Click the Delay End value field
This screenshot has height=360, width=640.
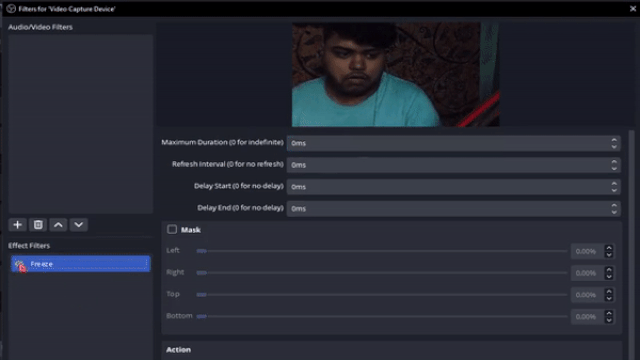tap(448, 209)
